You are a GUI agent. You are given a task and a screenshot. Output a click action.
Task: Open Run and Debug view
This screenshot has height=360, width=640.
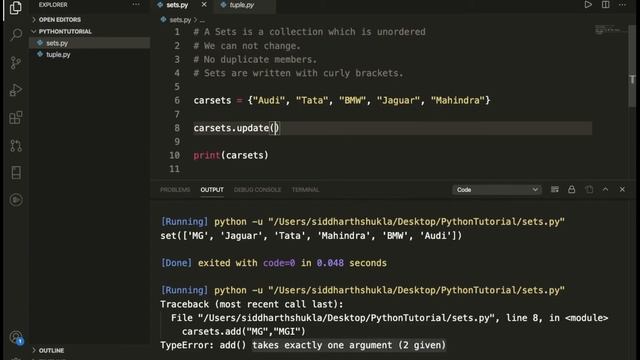16,90
